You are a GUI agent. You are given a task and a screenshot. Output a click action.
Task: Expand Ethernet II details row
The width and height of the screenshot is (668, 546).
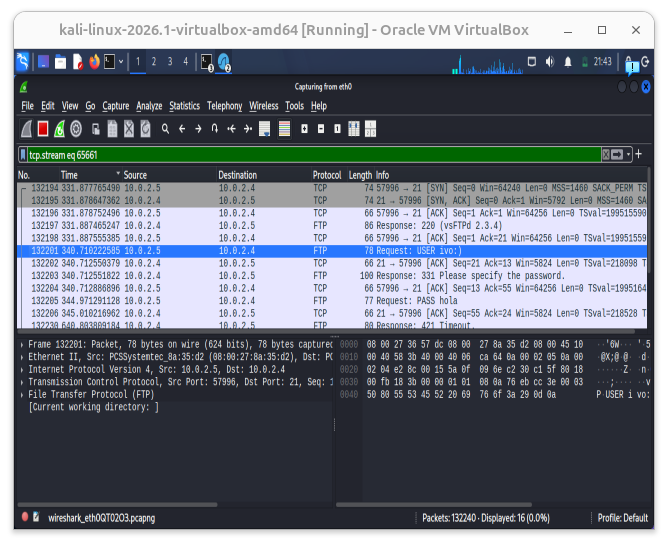click(x=22, y=357)
